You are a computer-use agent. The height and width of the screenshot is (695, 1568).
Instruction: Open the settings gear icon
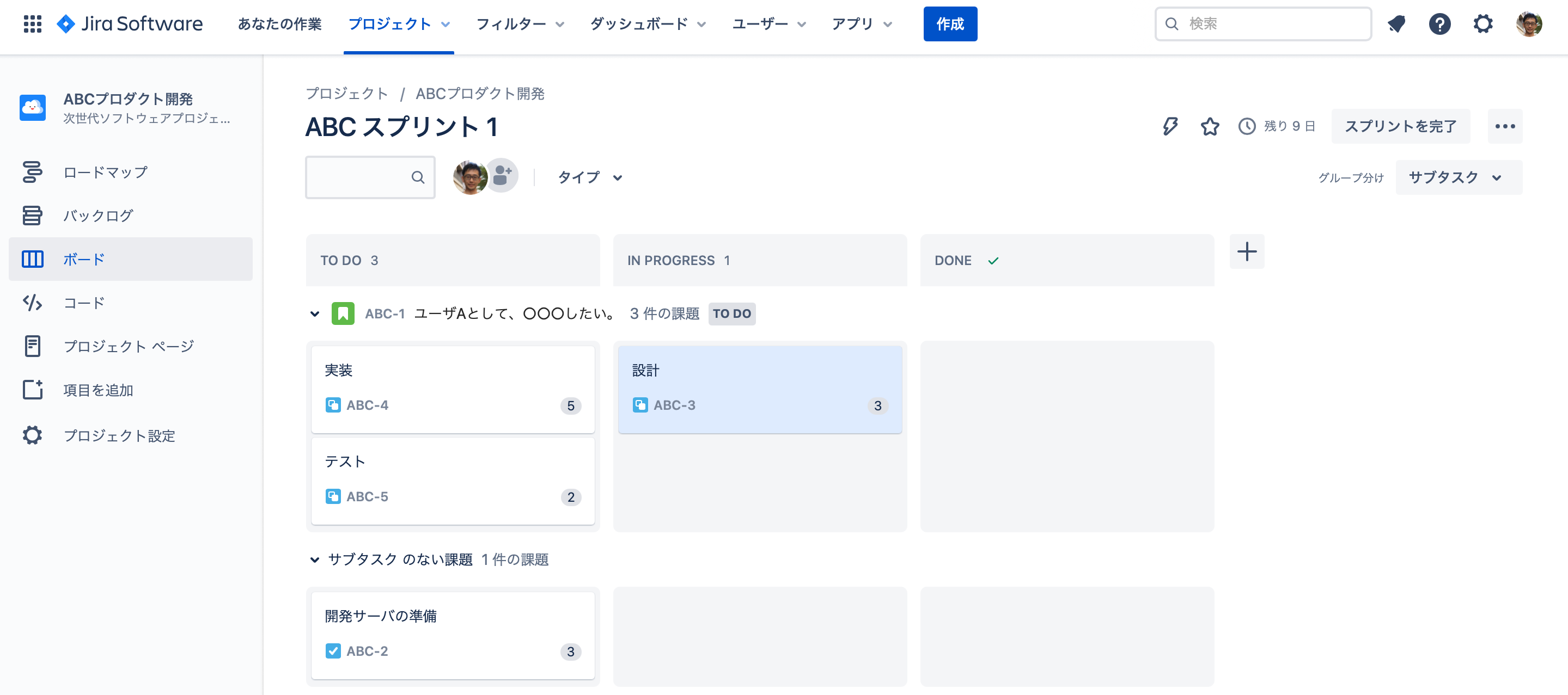pyautogui.click(x=1484, y=24)
